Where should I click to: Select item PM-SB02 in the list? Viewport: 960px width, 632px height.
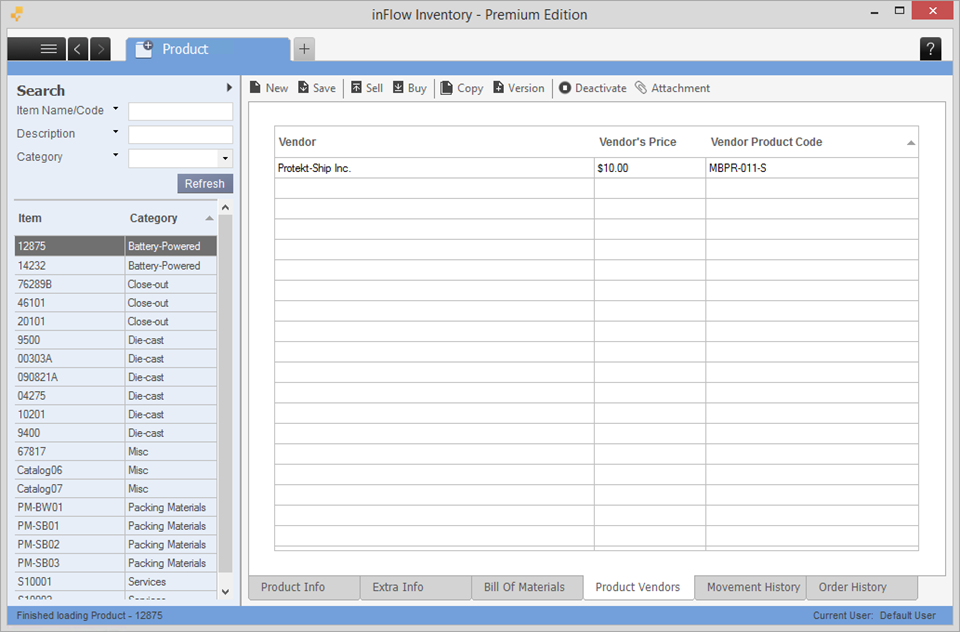pyautogui.click(x=116, y=544)
